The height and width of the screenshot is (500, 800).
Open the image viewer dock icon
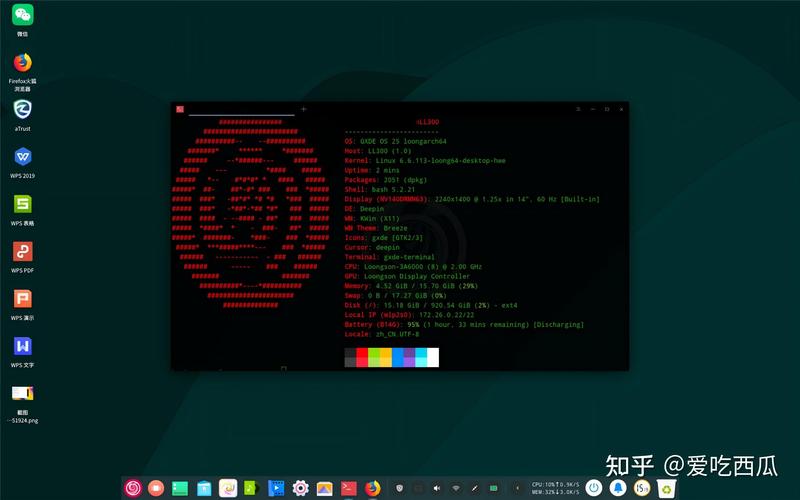pos(324,489)
